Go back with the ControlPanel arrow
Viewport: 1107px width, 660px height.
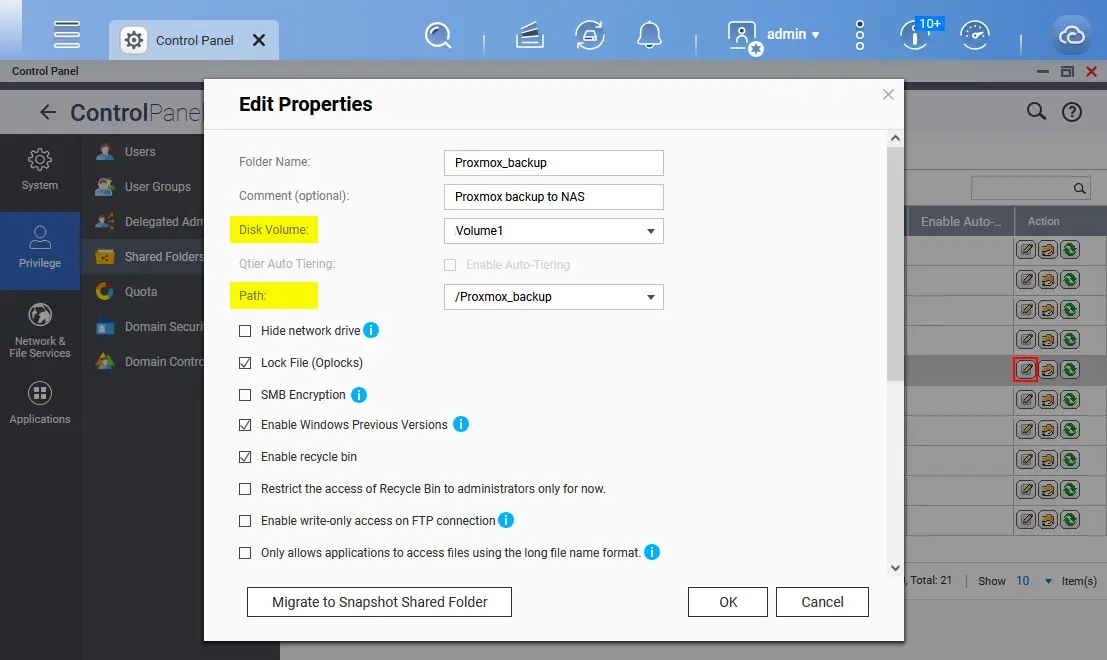(47, 112)
